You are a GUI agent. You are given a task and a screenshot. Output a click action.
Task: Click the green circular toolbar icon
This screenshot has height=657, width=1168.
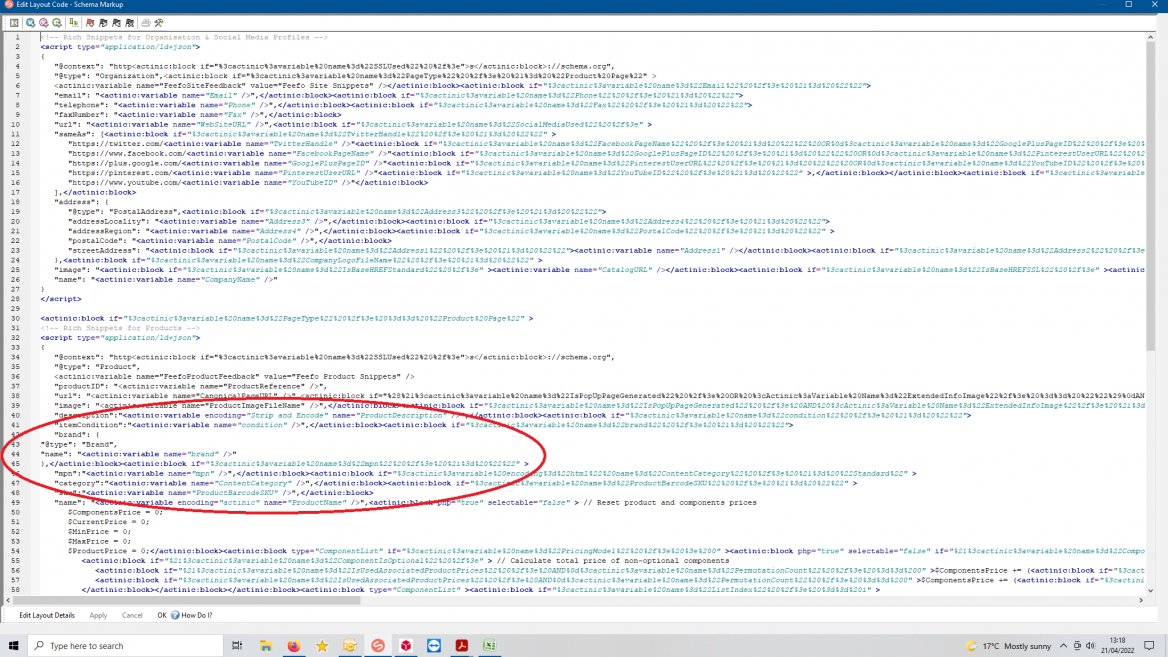pos(57,22)
